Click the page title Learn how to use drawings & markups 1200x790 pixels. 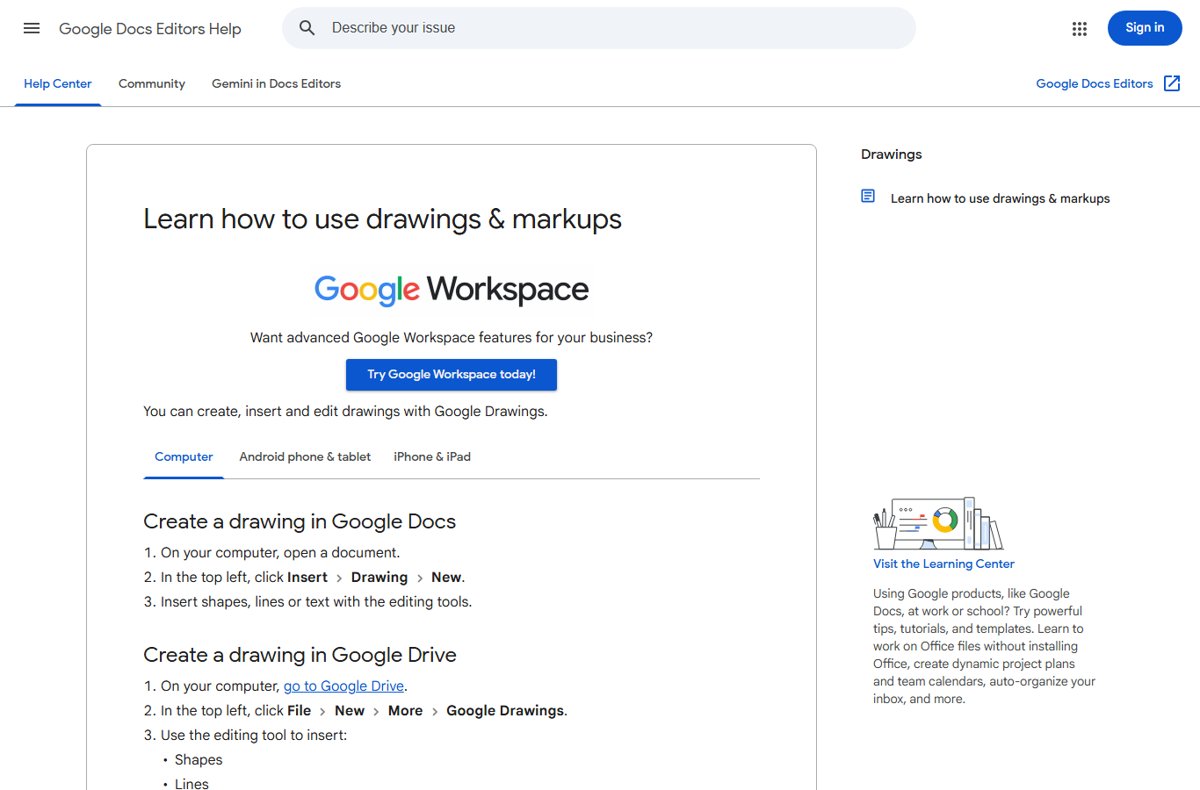[x=383, y=219]
